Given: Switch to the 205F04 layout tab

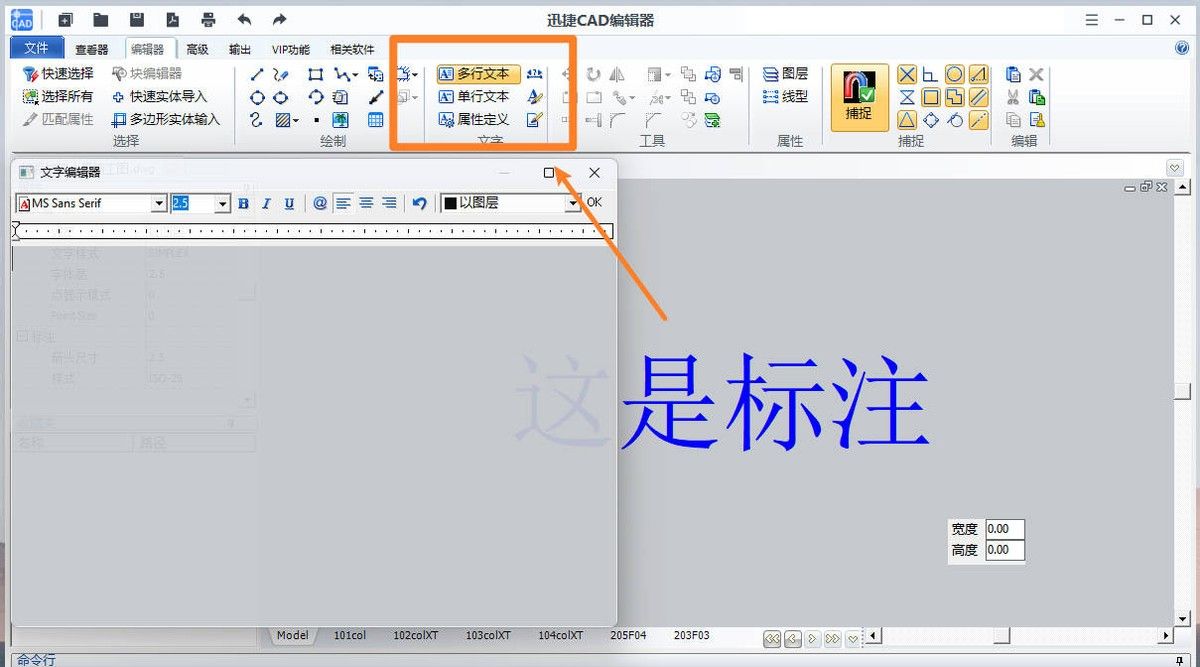Looking at the screenshot, I should [628, 634].
